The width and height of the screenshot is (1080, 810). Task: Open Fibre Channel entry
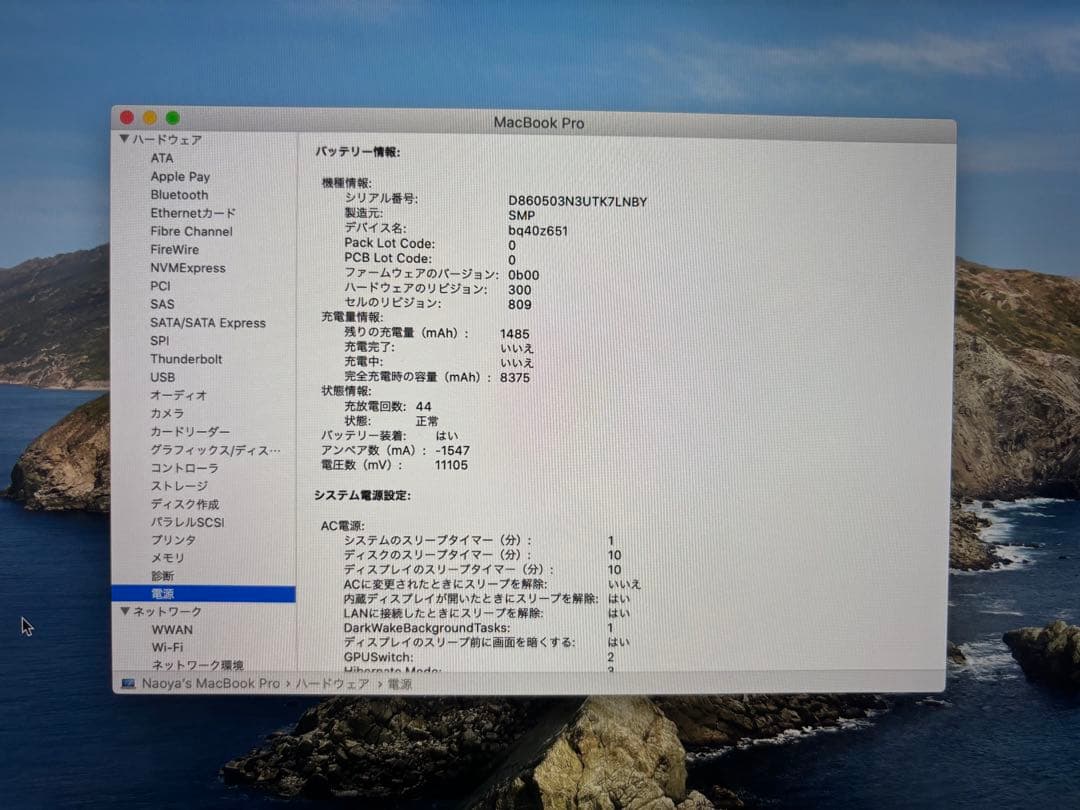(191, 231)
